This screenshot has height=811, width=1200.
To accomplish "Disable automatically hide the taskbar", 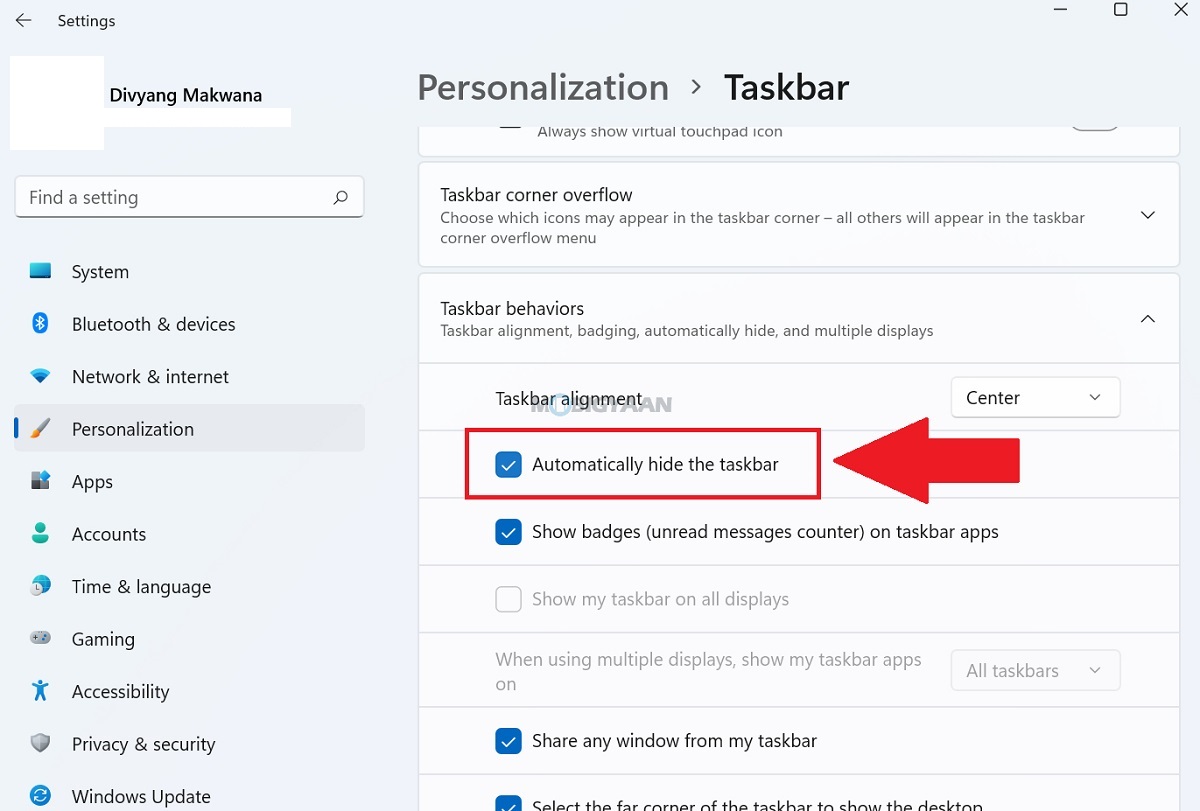I will (509, 463).
